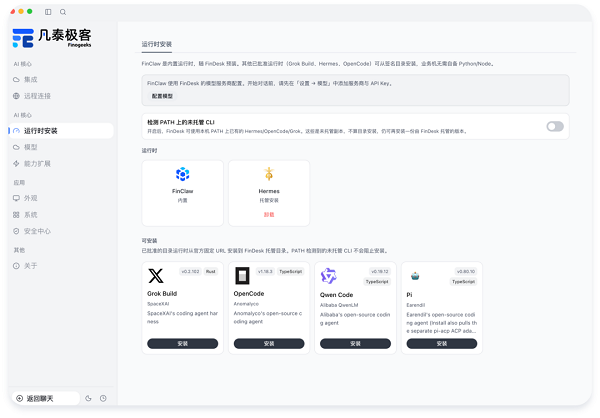
Task: Click the SpaceXAI publisher text
Action: (x=158, y=304)
